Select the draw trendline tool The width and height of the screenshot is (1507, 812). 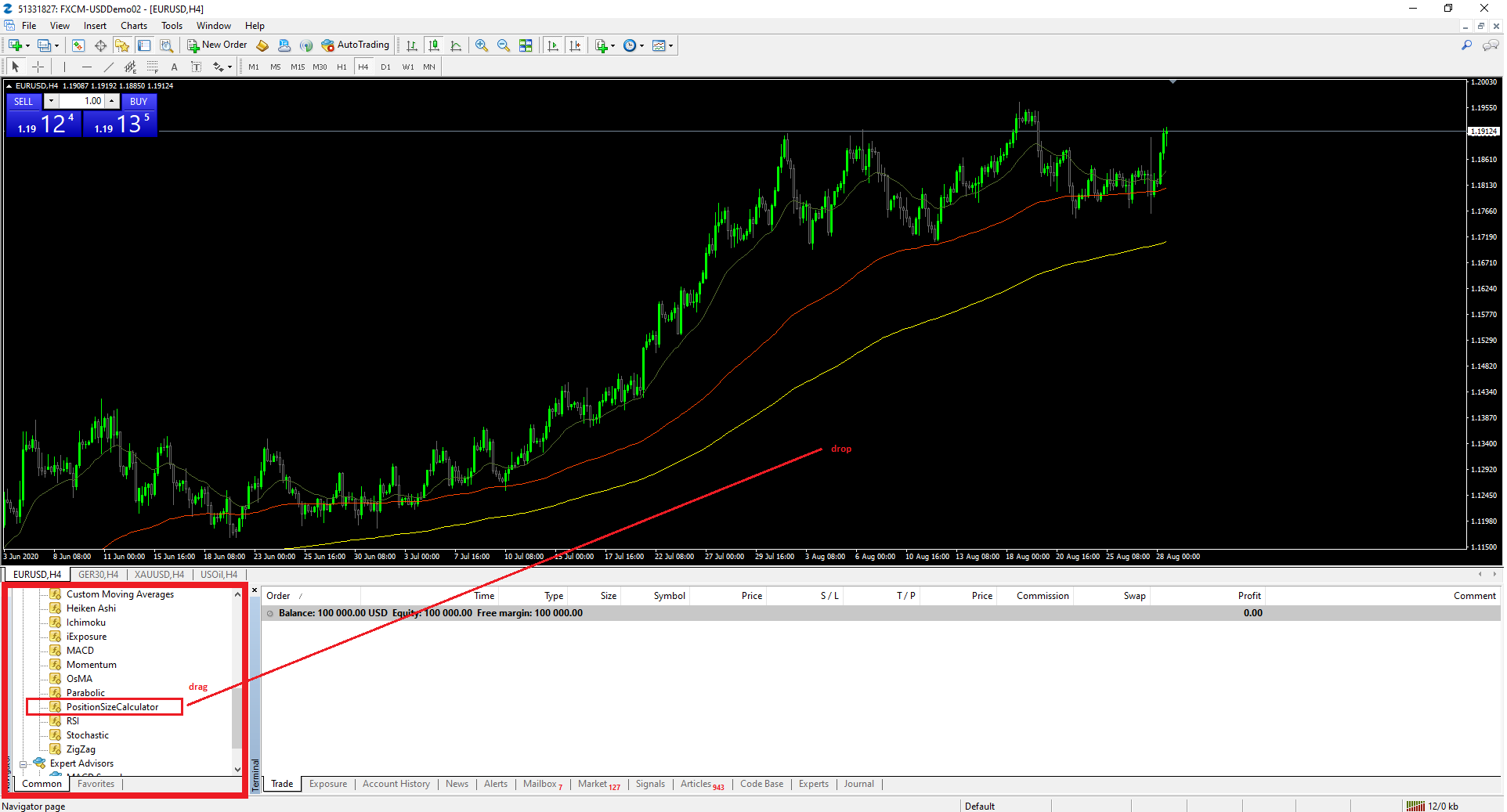click(109, 67)
